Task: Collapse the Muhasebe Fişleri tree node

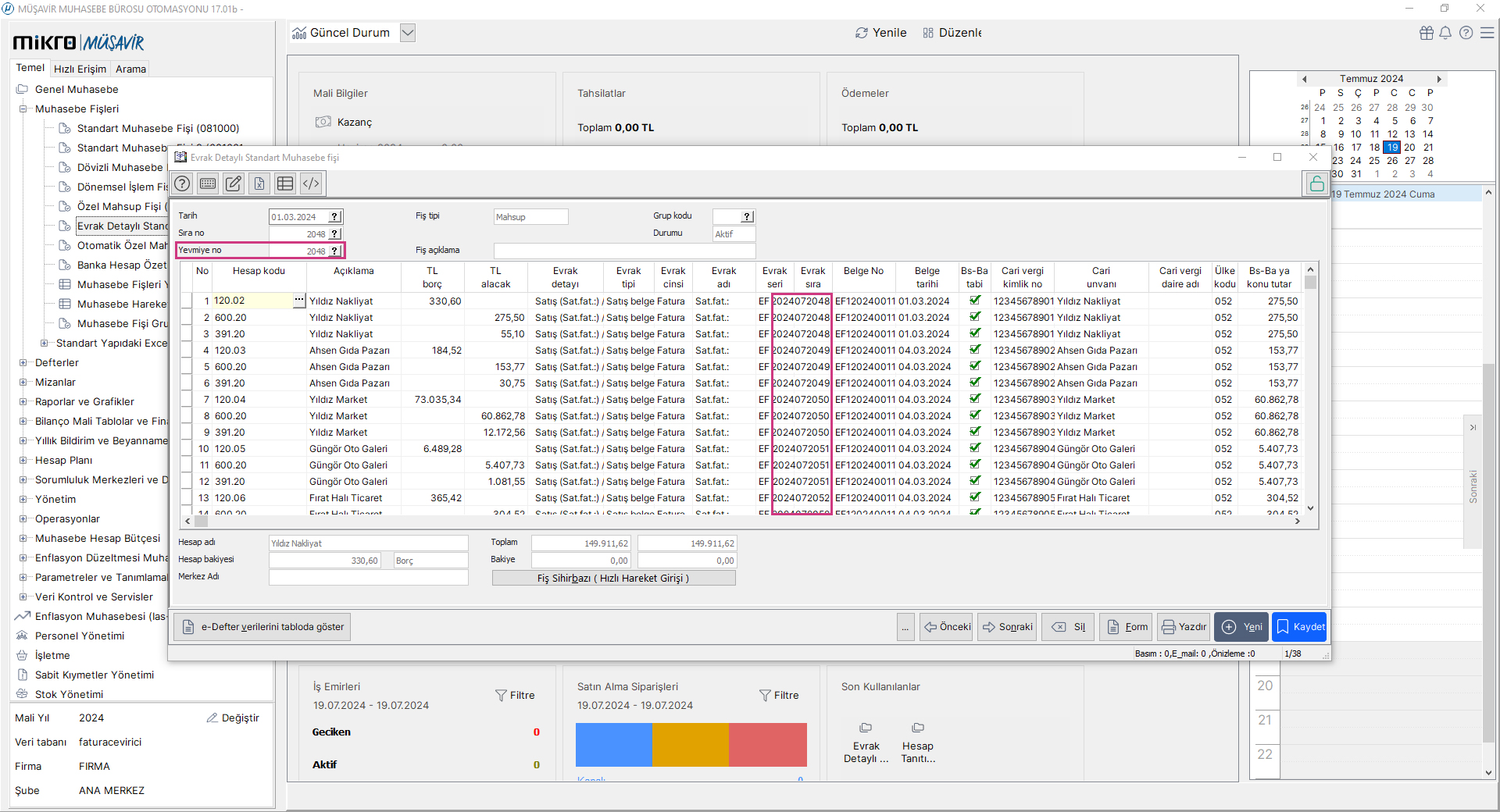Action: [23, 109]
